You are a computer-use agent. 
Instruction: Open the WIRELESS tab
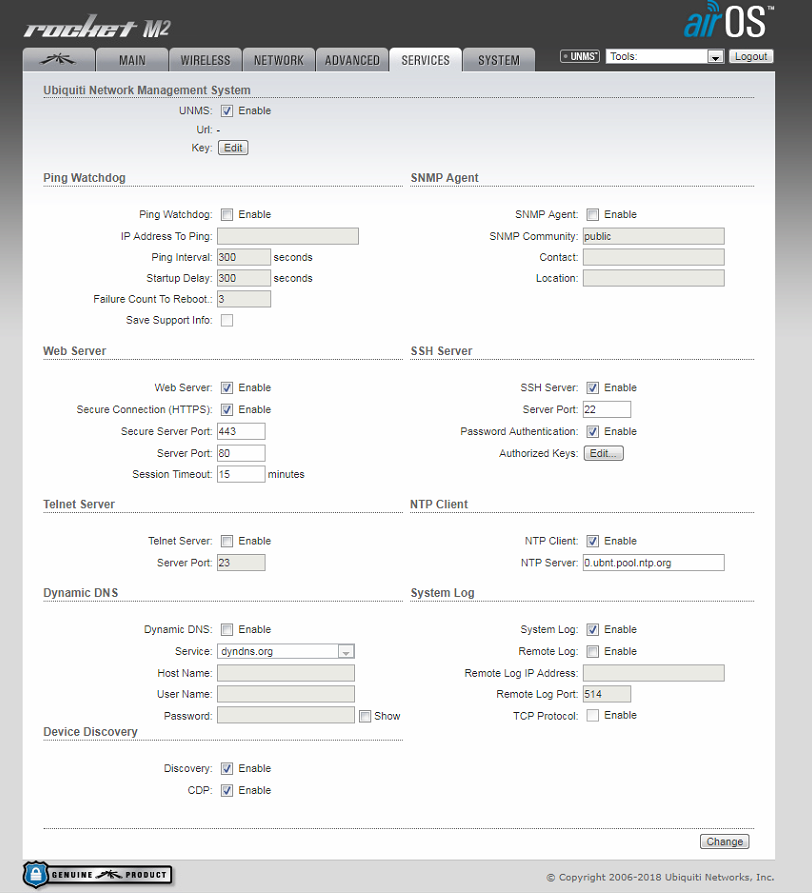206,60
